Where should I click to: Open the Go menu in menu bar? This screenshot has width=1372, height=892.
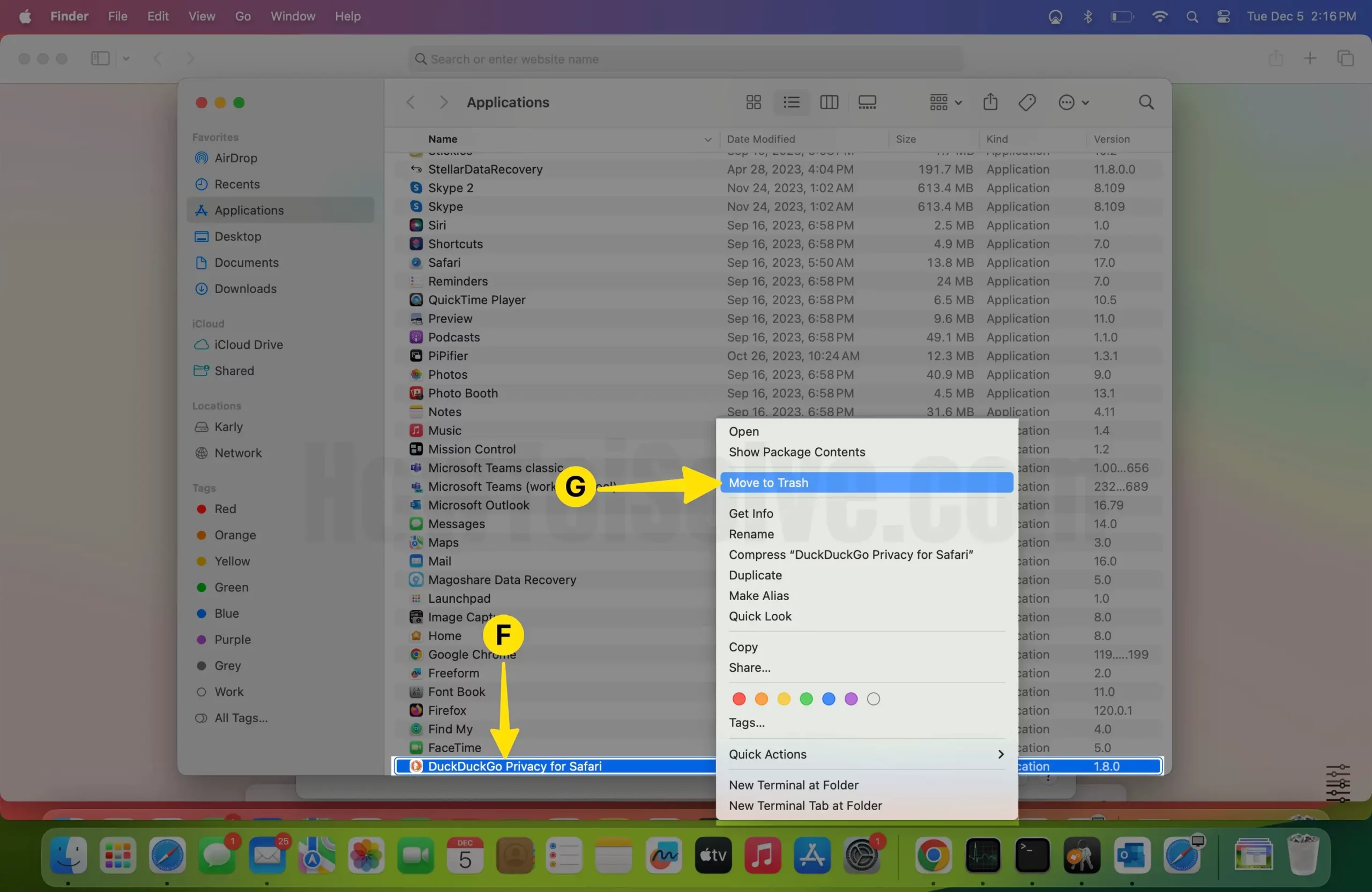[243, 16]
